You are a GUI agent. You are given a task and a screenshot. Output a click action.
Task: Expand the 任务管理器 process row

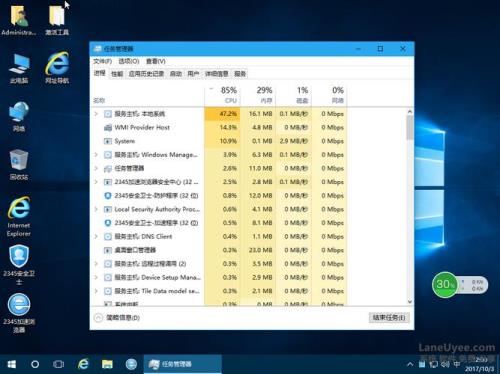[x=96, y=168]
